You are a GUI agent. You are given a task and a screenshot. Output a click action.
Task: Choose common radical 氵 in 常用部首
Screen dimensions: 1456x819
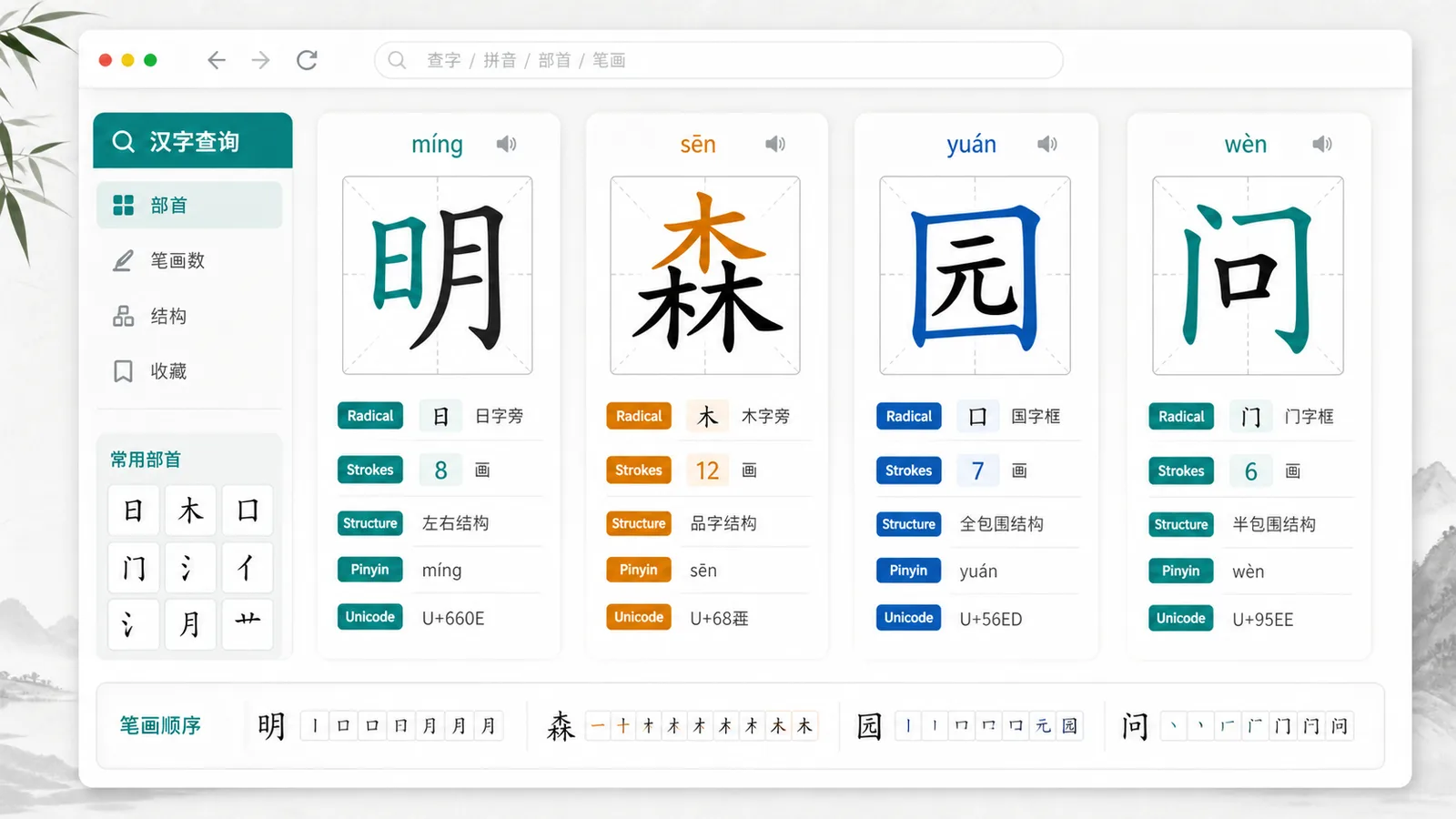pos(190,568)
